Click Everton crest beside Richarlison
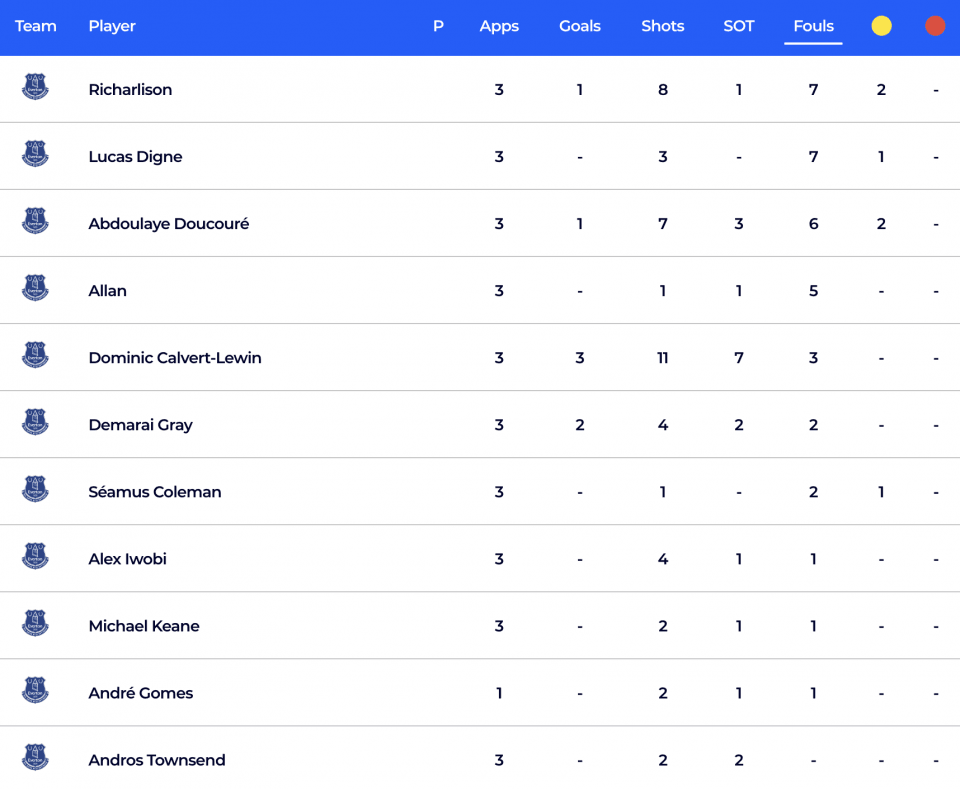 35,87
